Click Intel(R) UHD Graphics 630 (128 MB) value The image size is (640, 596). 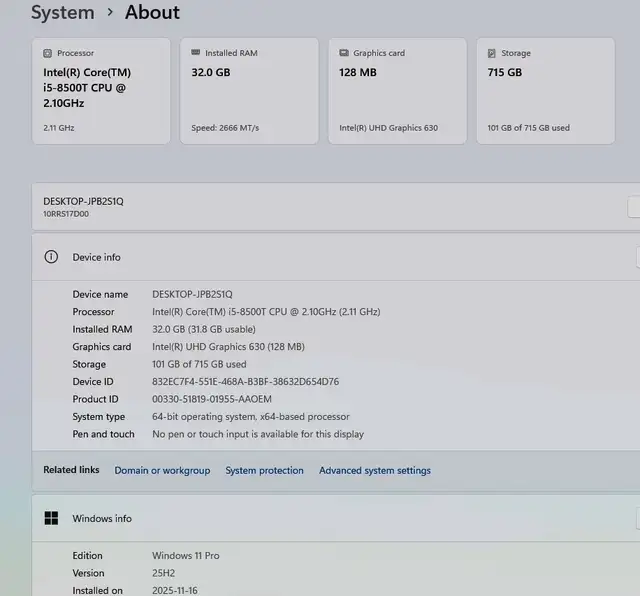tap(228, 347)
